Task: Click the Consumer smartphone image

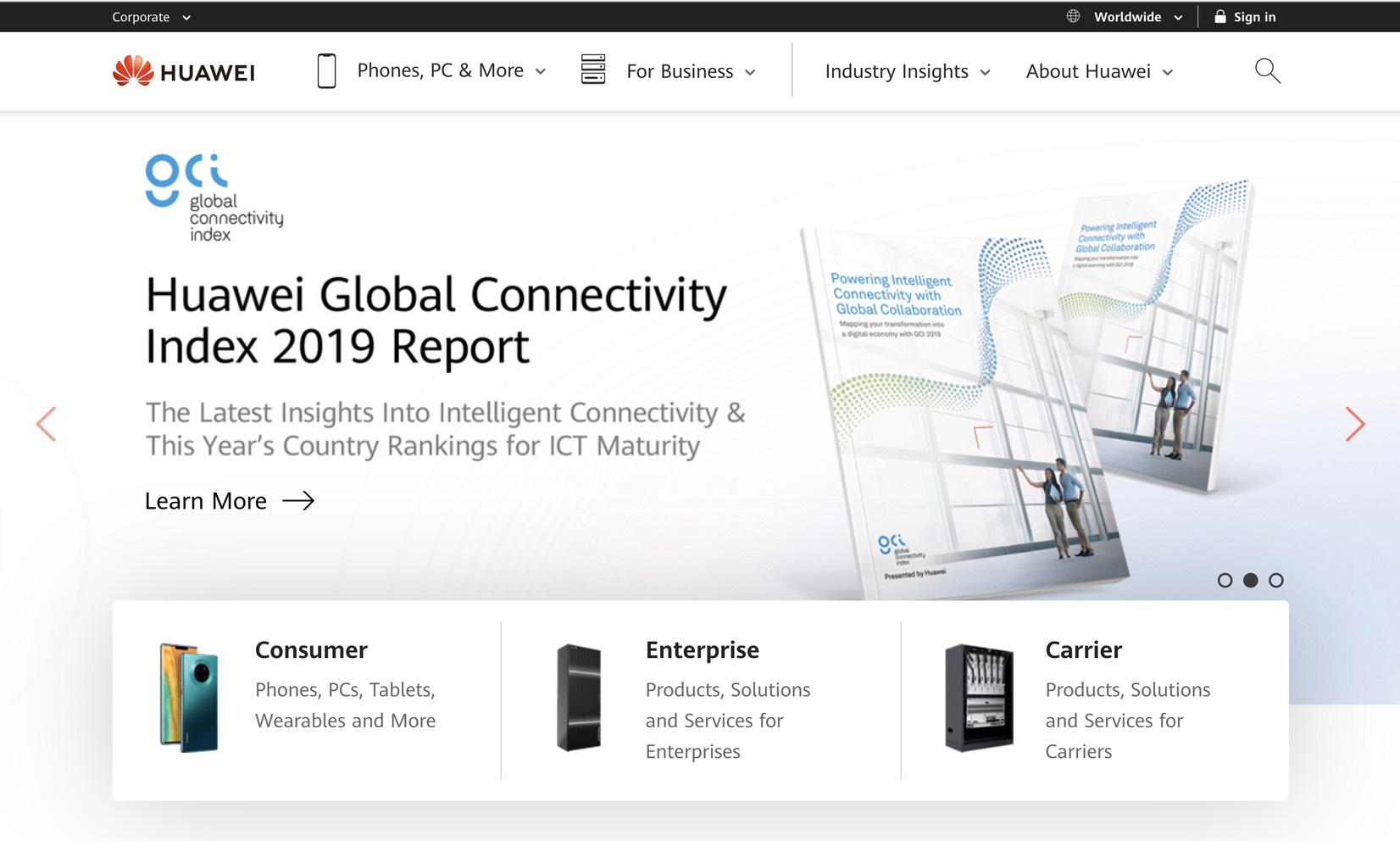Action: click(x=188, y=697)
